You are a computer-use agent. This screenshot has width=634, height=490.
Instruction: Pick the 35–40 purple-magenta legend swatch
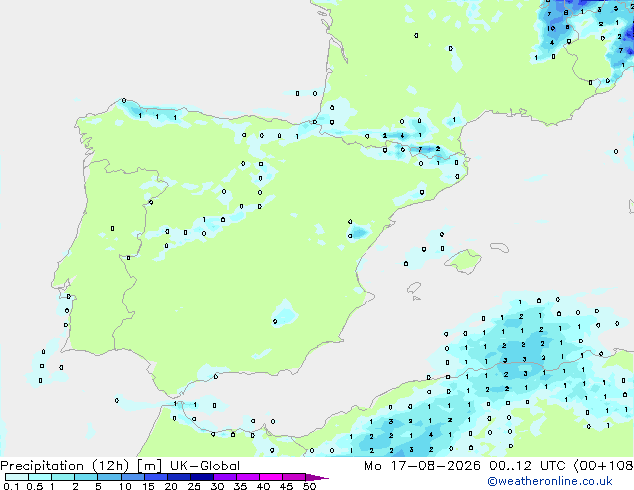click(247, 477)
